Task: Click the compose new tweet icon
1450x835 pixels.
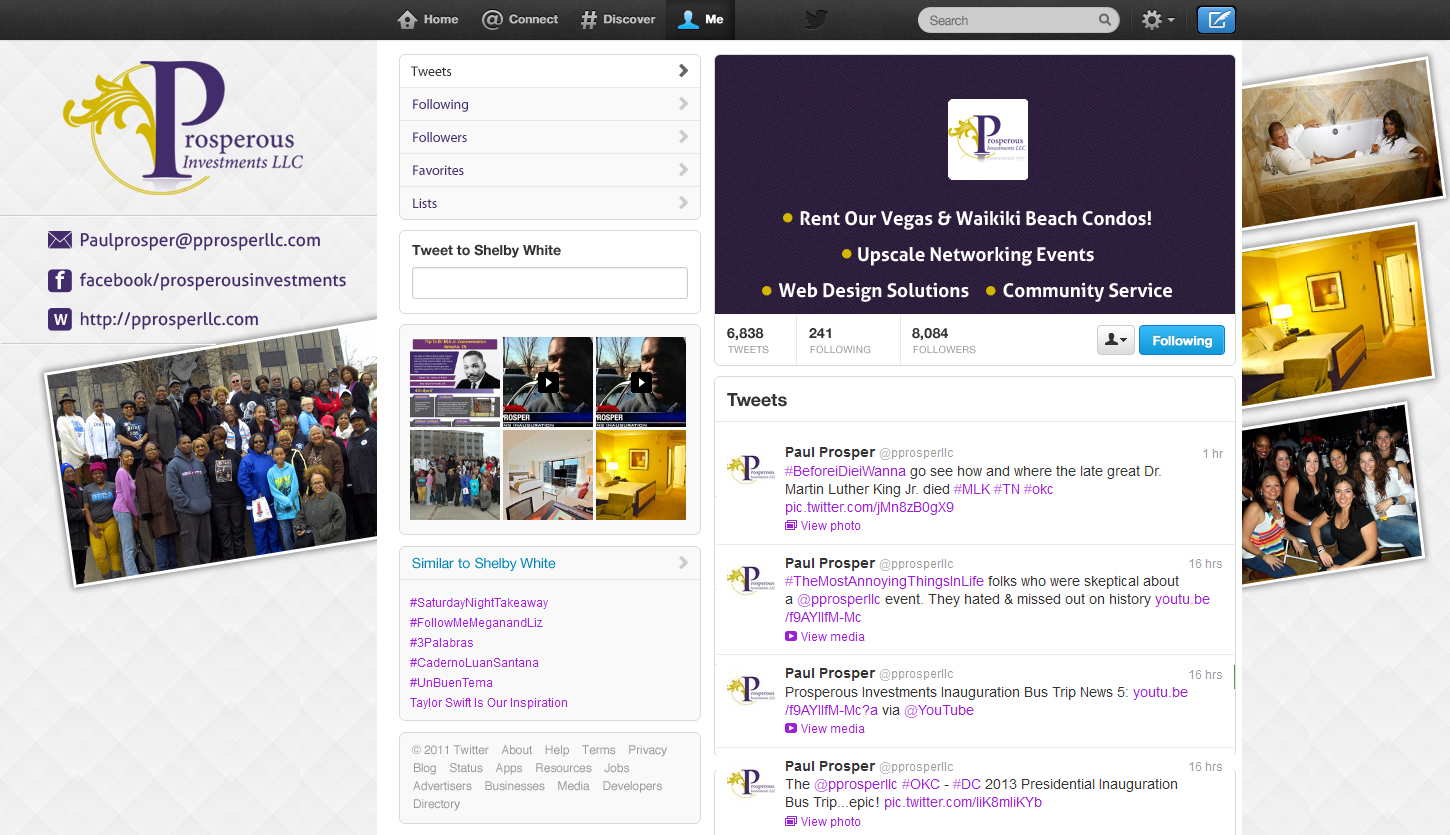Action: click(x=1216, y=20)
